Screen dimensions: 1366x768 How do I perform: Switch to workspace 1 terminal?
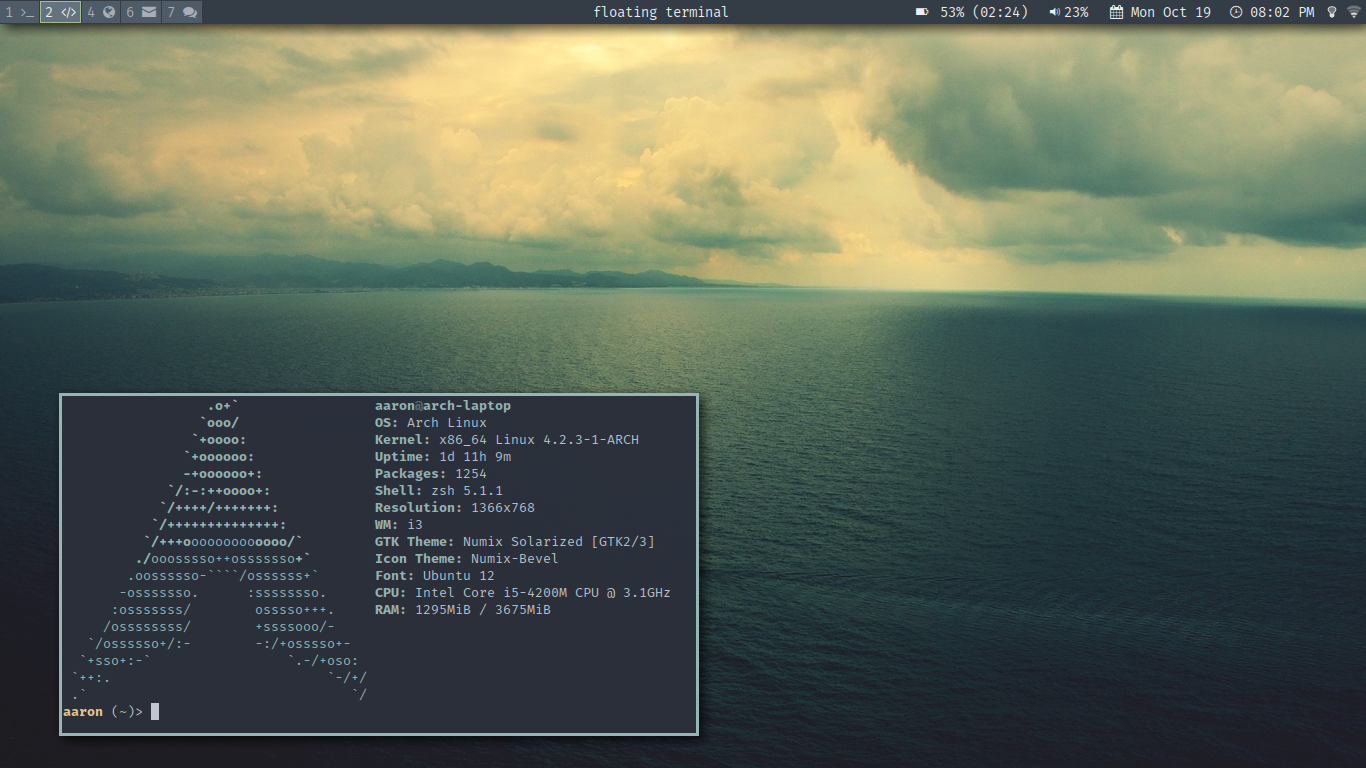19,12
